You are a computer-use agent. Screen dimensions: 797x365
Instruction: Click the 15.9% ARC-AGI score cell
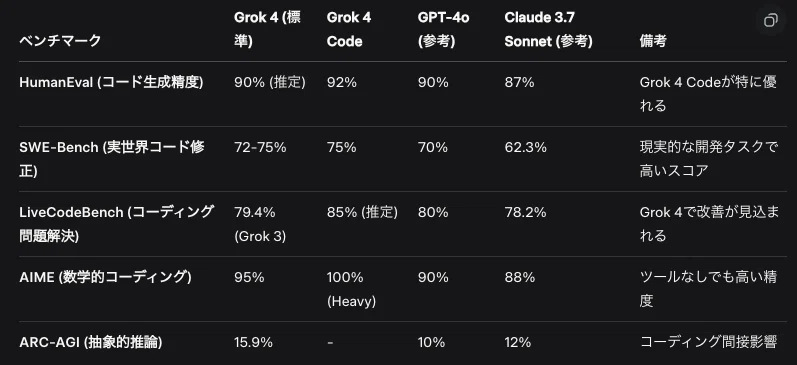[x=253, y=343]
